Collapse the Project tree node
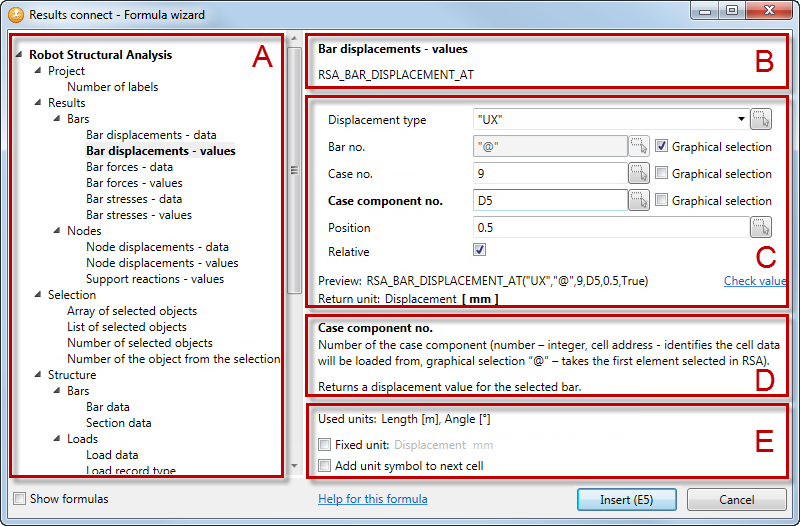 (38, 70)
